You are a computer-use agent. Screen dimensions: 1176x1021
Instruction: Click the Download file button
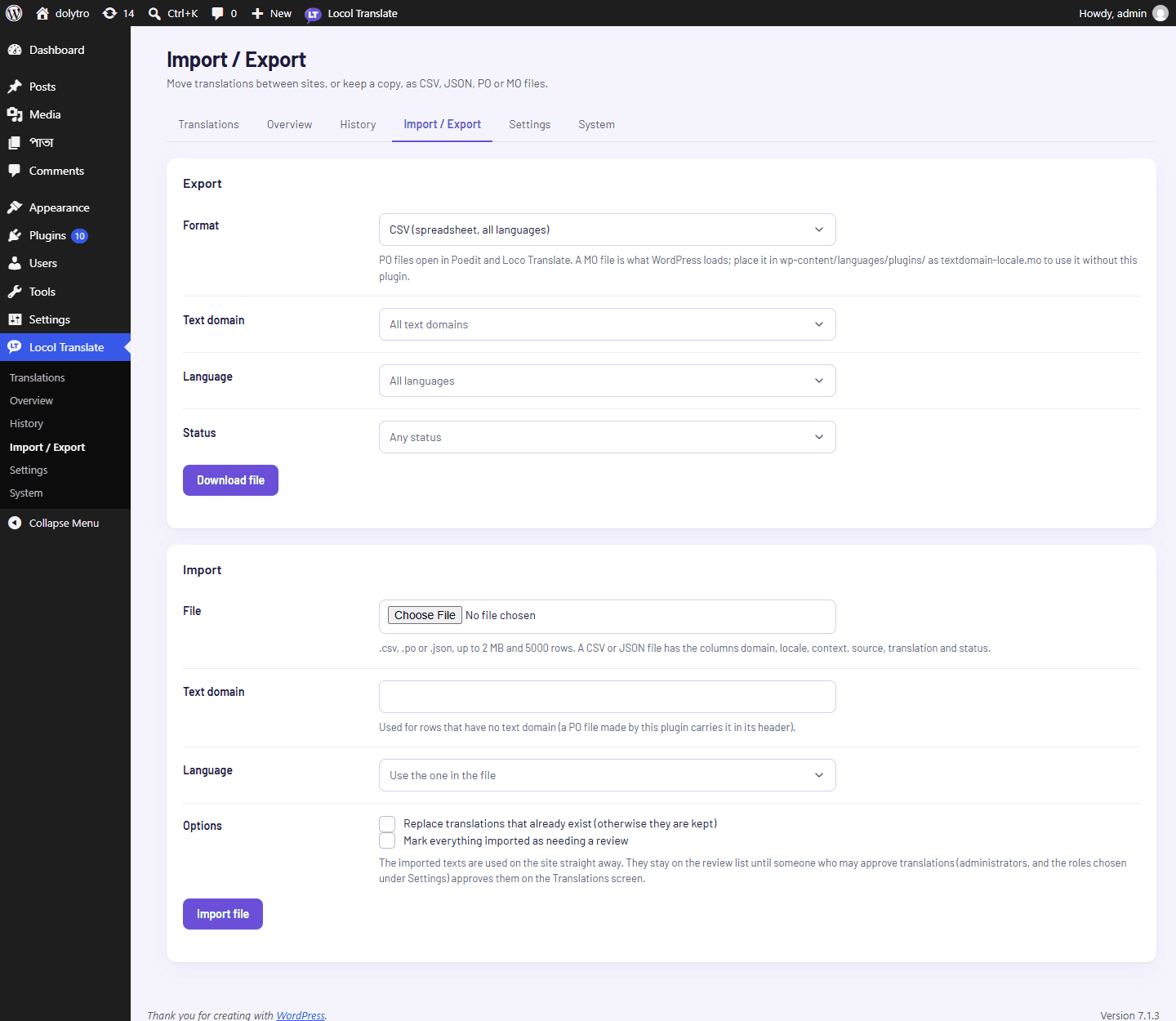point(230,480)
